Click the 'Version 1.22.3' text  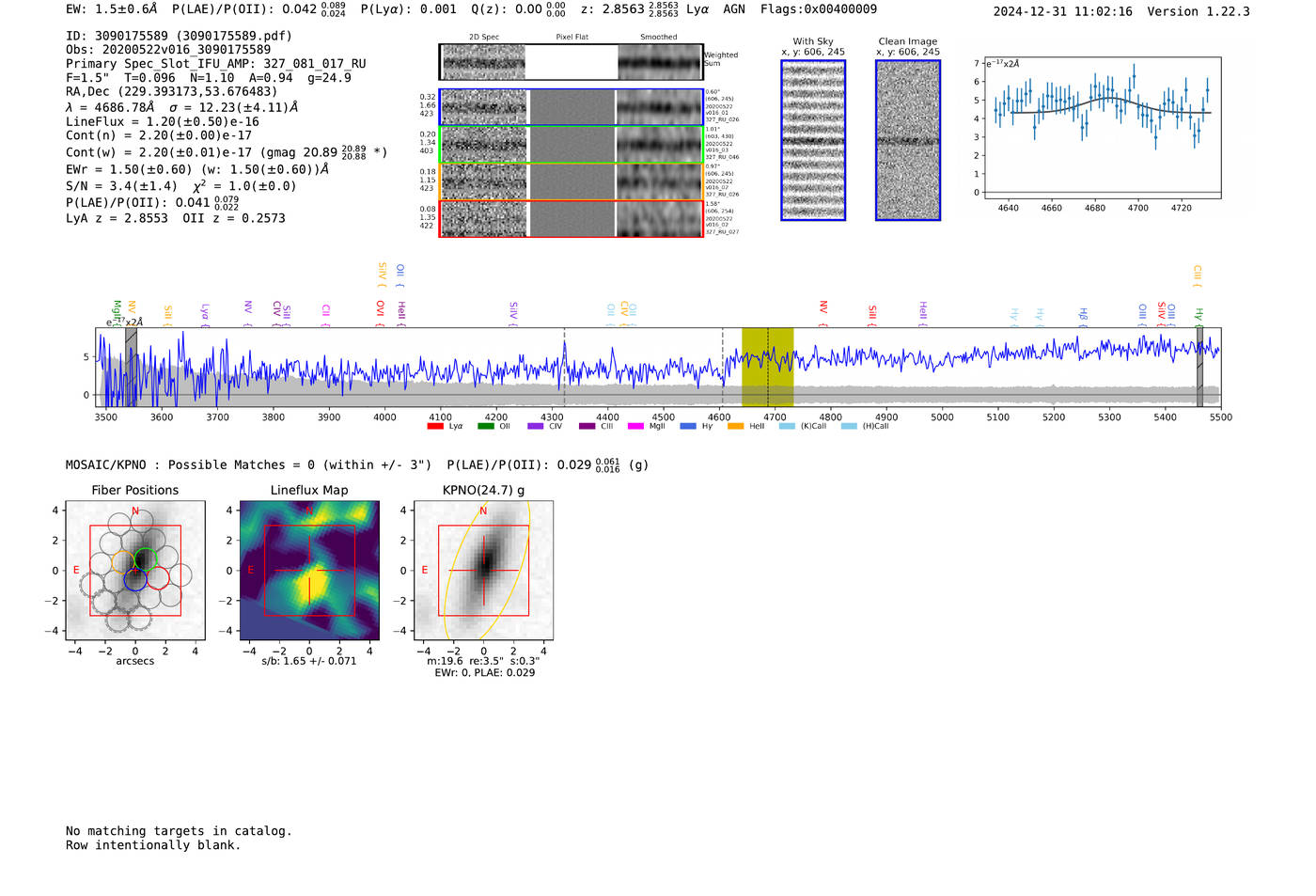coord(1198,12)
